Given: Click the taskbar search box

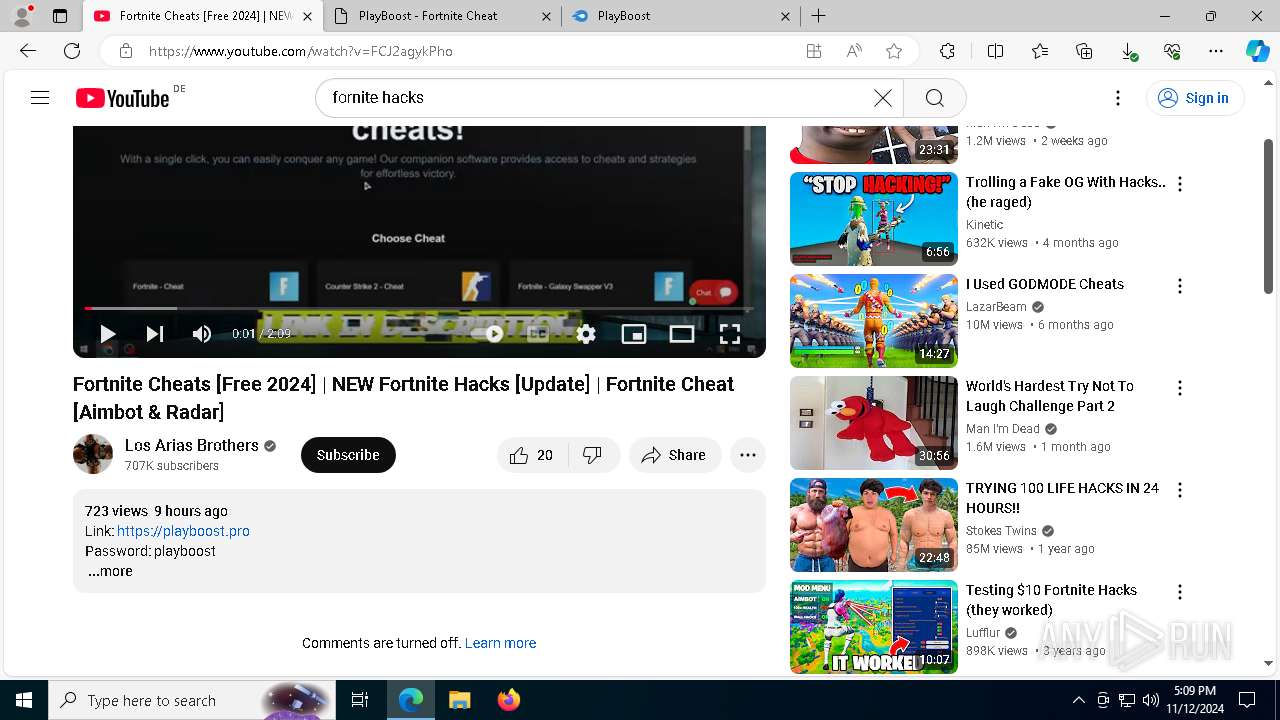Looking at the screenshot, I should 192,700.
